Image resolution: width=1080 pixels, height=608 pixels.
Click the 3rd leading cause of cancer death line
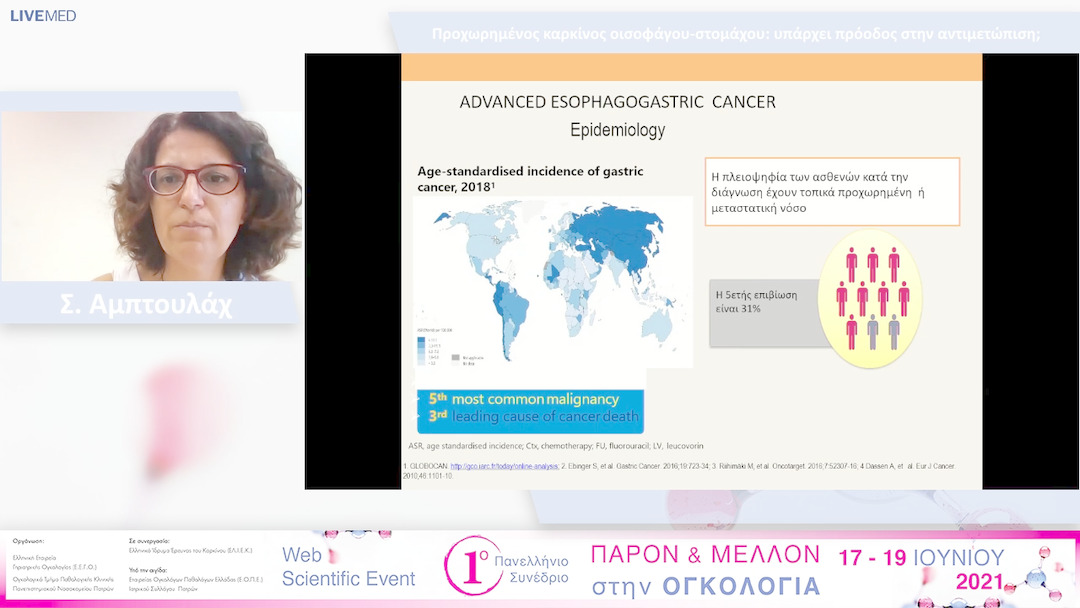[x=533, y=416]
